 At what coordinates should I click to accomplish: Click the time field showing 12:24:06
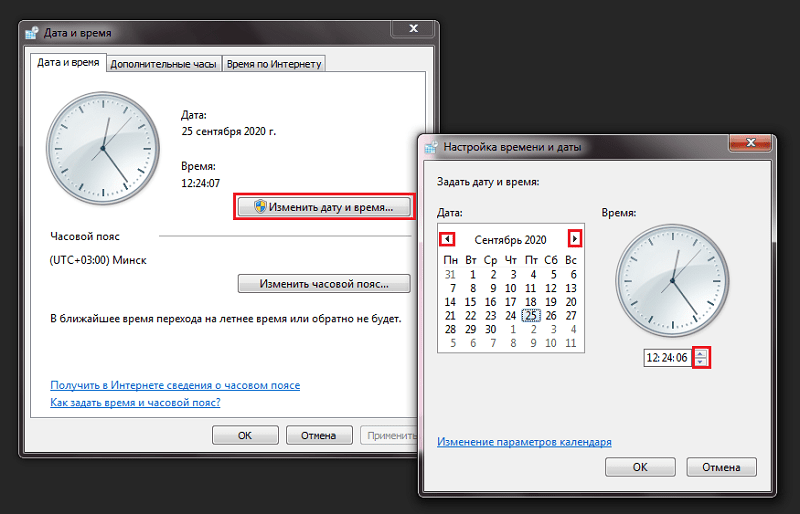(x=667, y=358)
